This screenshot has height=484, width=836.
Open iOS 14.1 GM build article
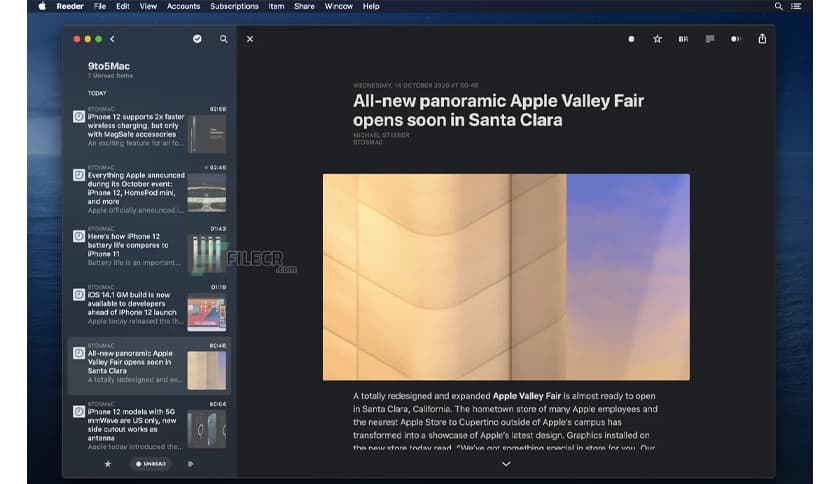(149, 307)
